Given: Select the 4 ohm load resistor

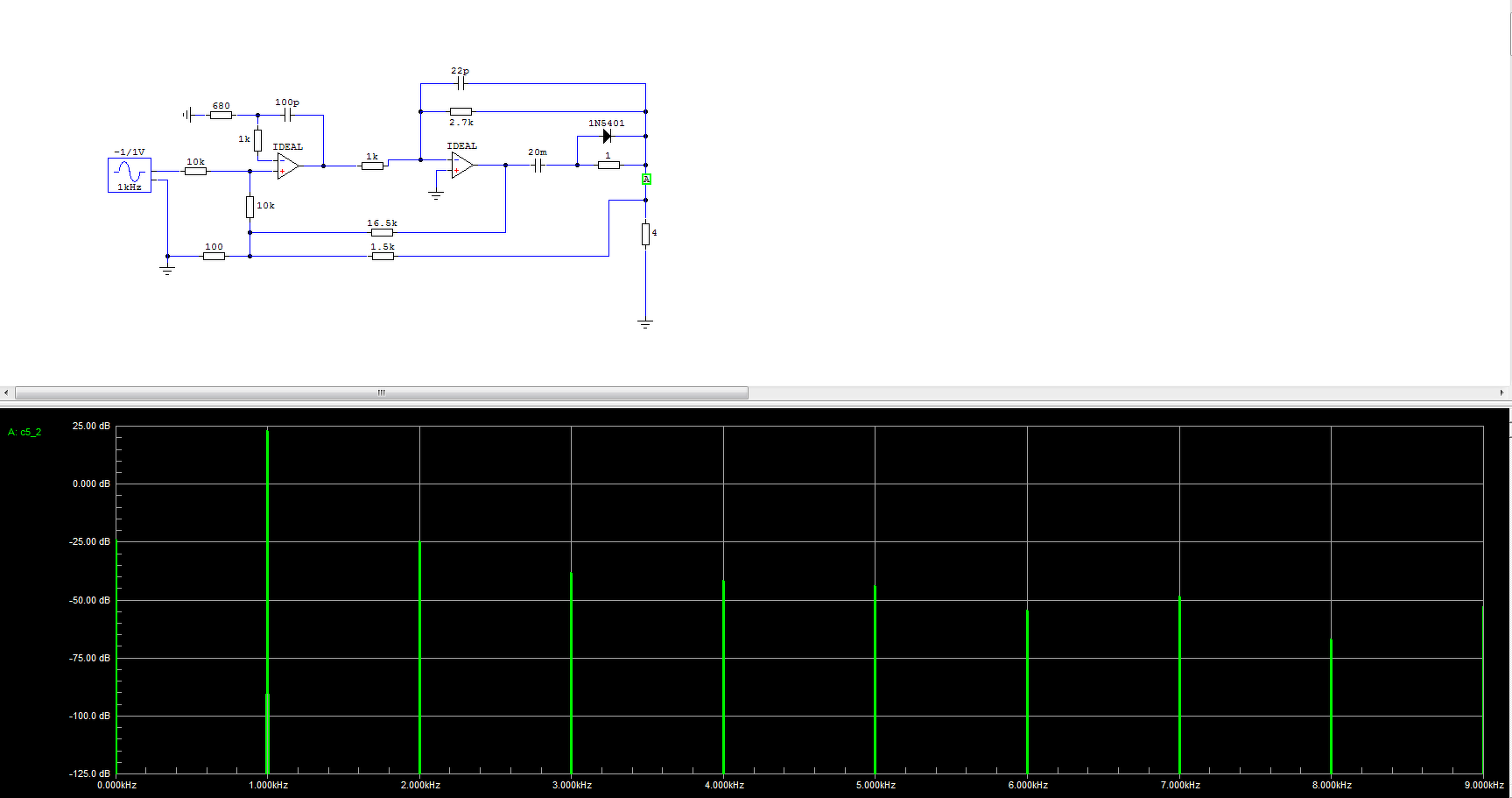Looking at the screenshot, I should (645, 234).
